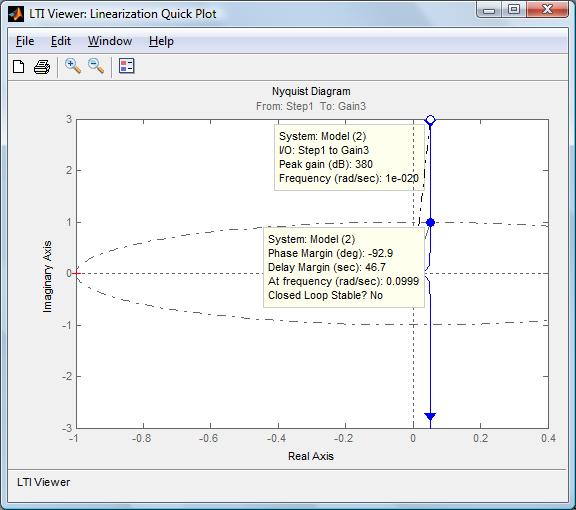Open the Window menu

[x=110, y=41]
